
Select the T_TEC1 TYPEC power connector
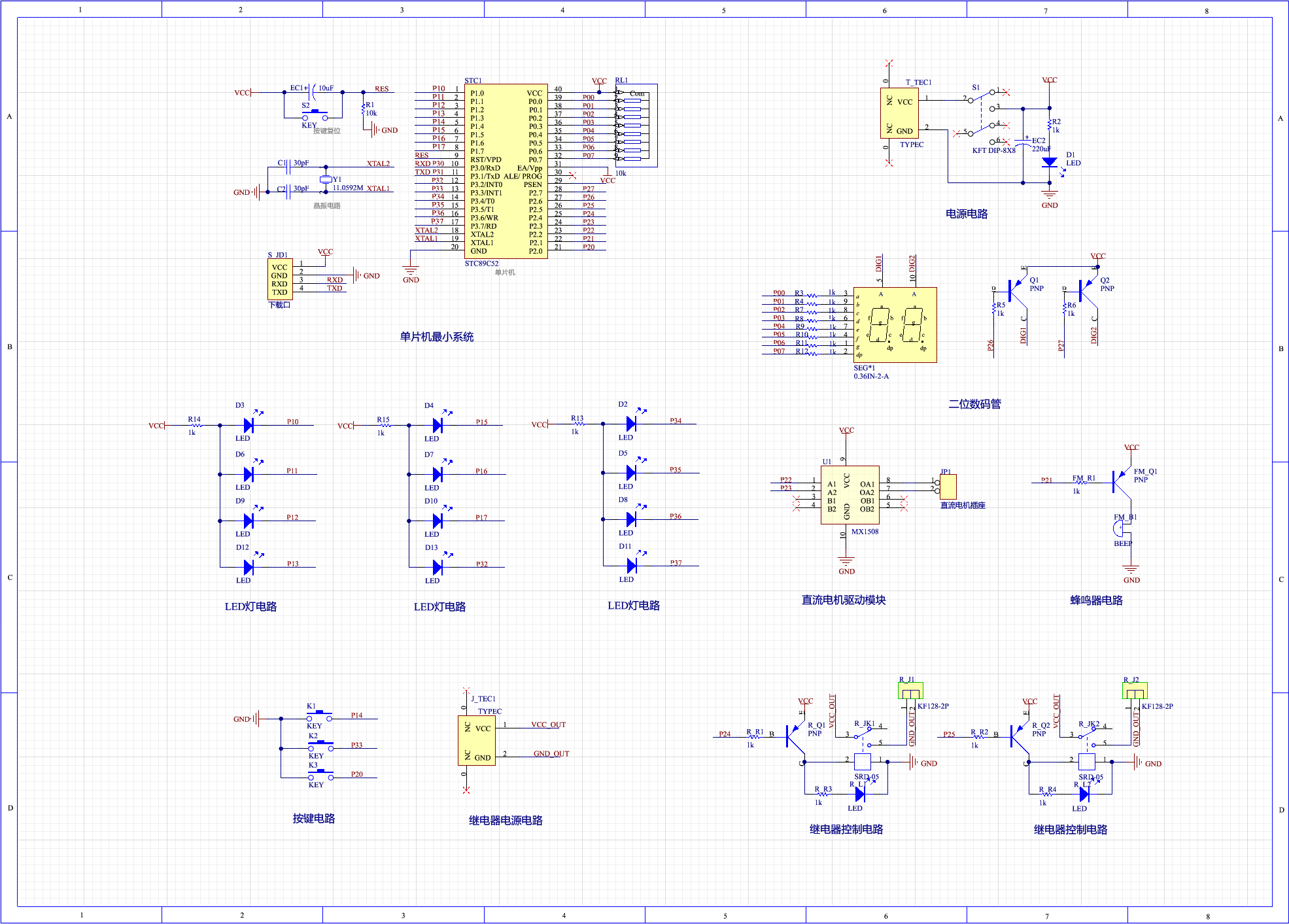[x=899, y=114]
